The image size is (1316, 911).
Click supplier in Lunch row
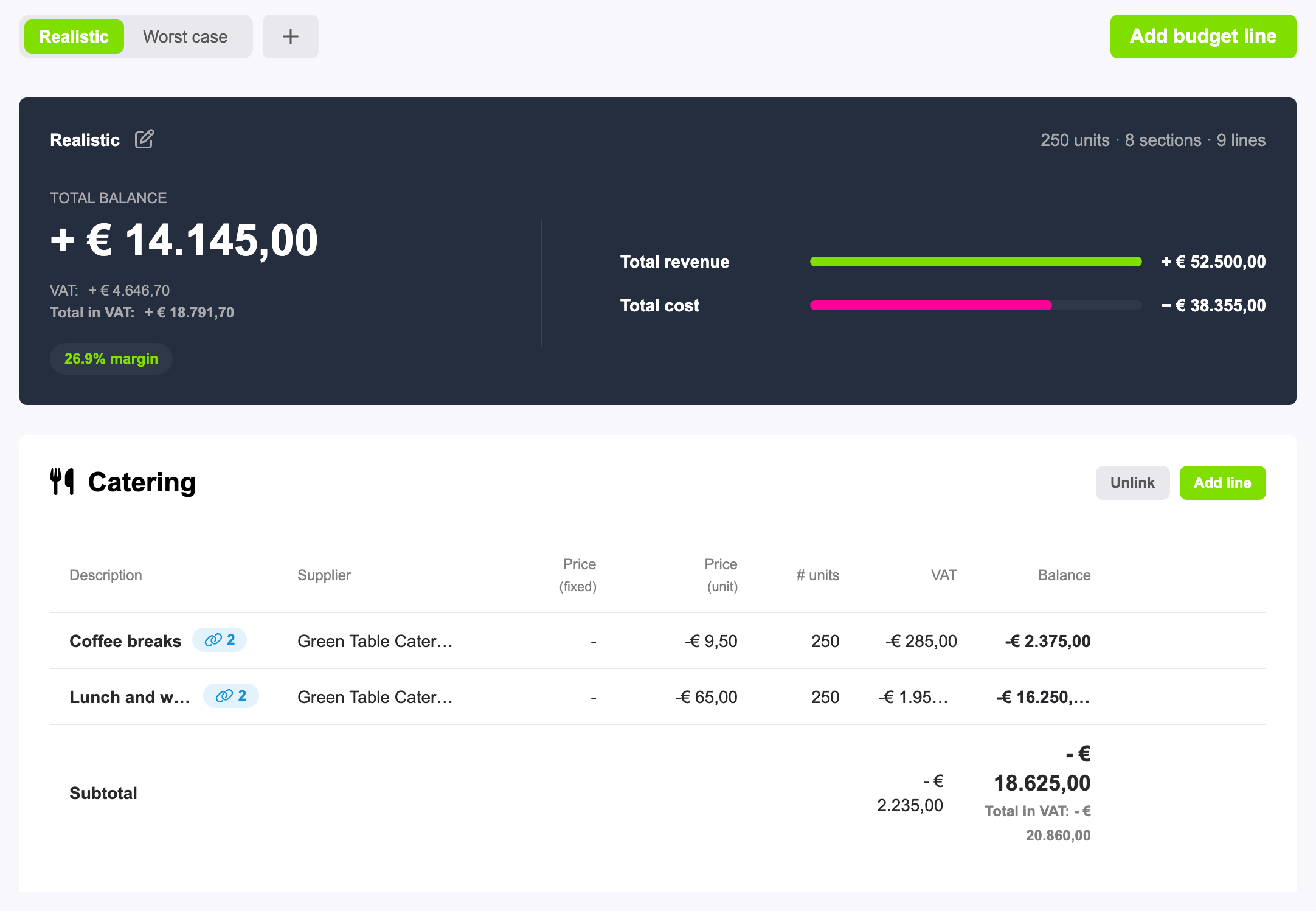375,697
